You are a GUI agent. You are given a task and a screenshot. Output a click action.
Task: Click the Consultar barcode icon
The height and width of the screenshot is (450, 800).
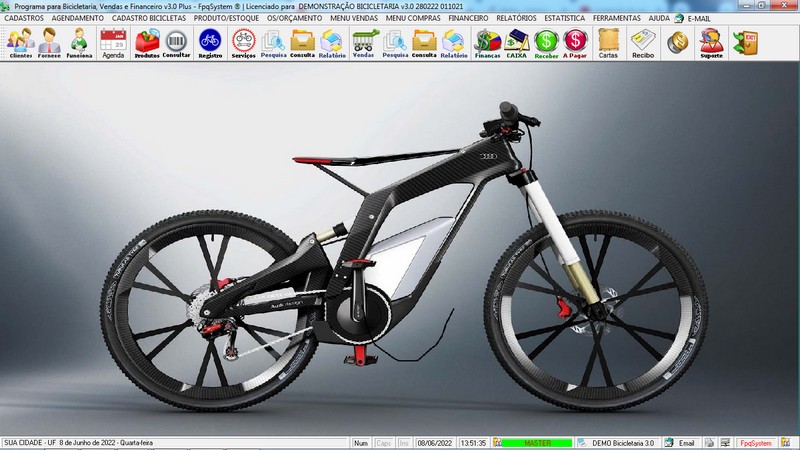[176, 43]
